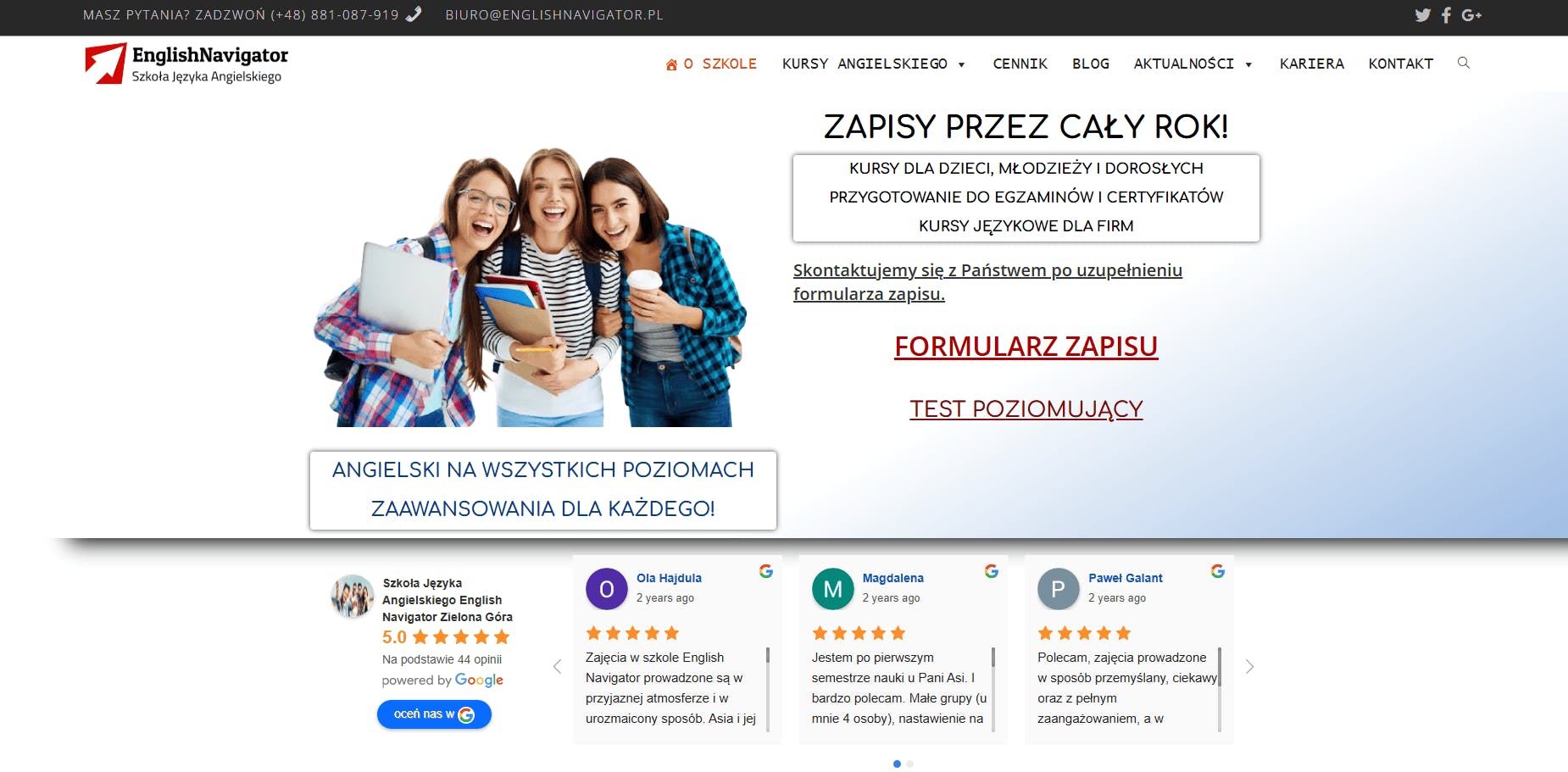
Task: Click the search magnifier icon
Action: pyautogui.click(x=1463, y=63)
